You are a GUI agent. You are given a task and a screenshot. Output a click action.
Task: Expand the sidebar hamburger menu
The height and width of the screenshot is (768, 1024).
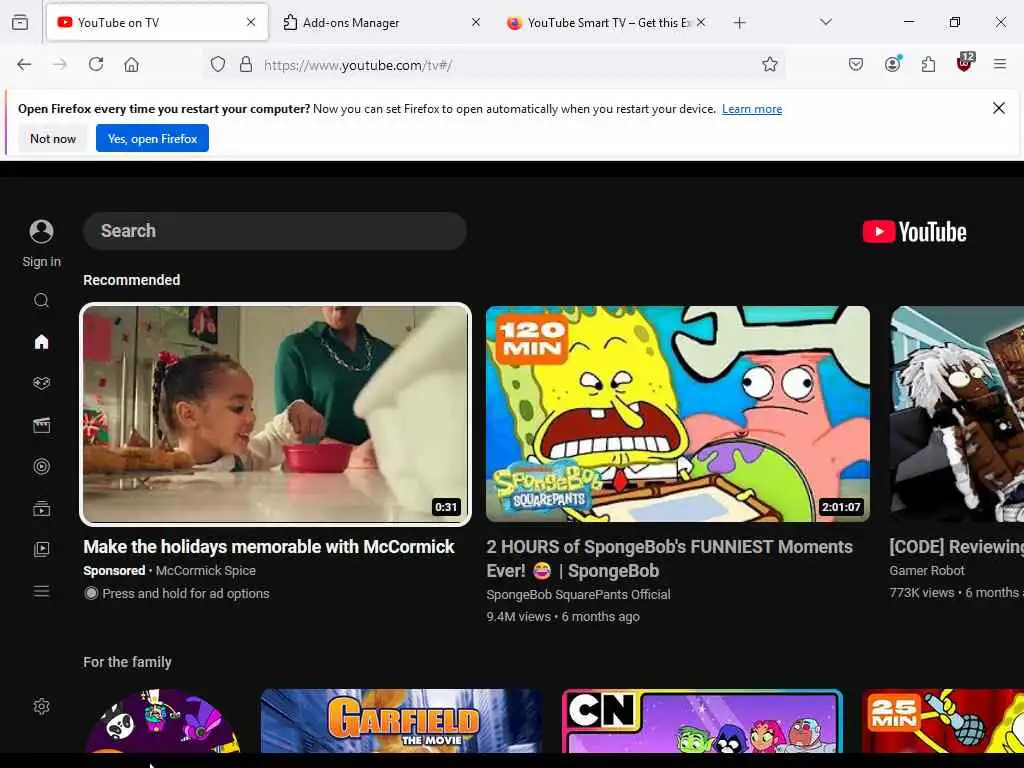pyautogui.click(x=42, y=591)
